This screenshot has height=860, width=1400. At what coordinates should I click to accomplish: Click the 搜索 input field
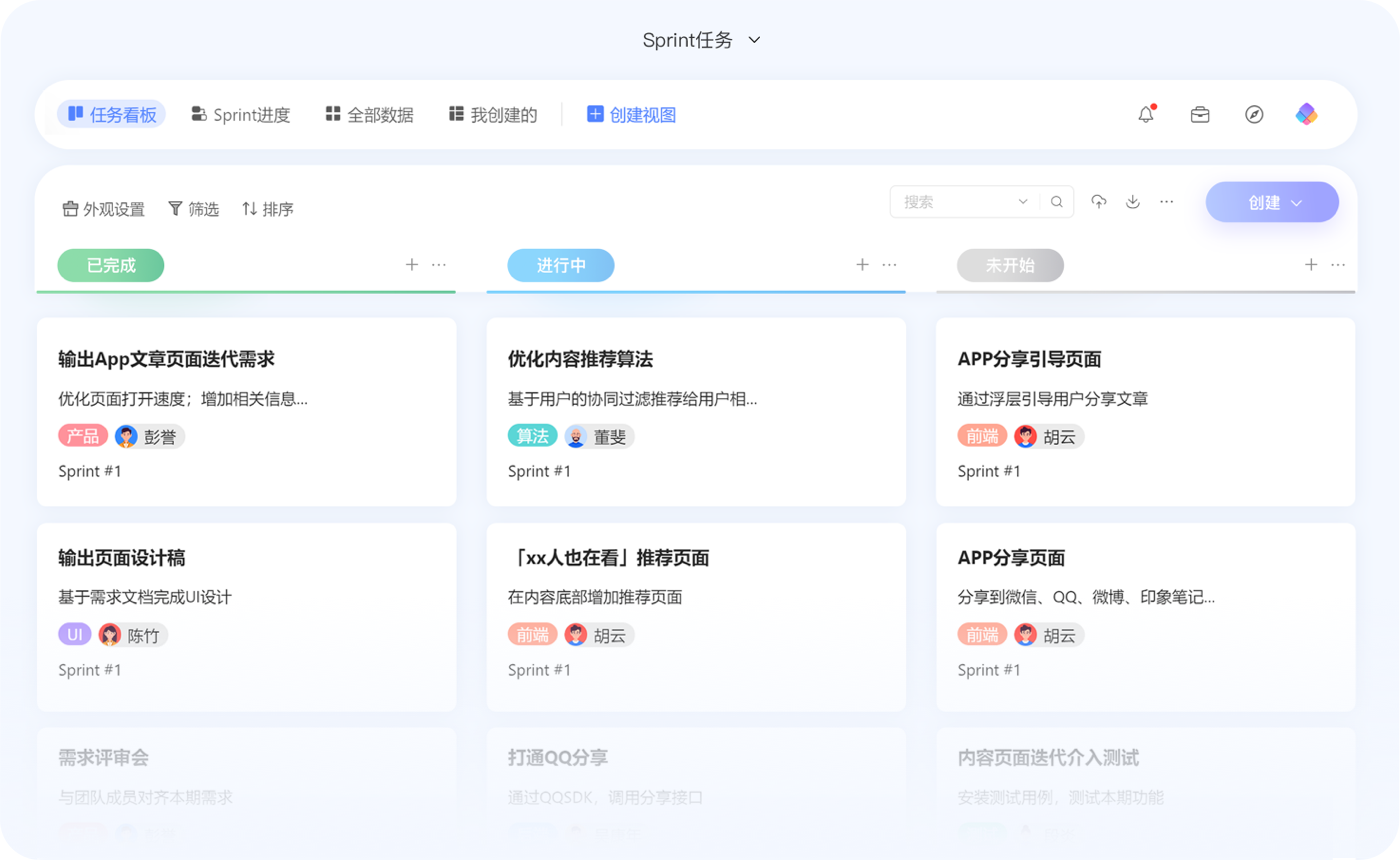[x=955, y=202]
